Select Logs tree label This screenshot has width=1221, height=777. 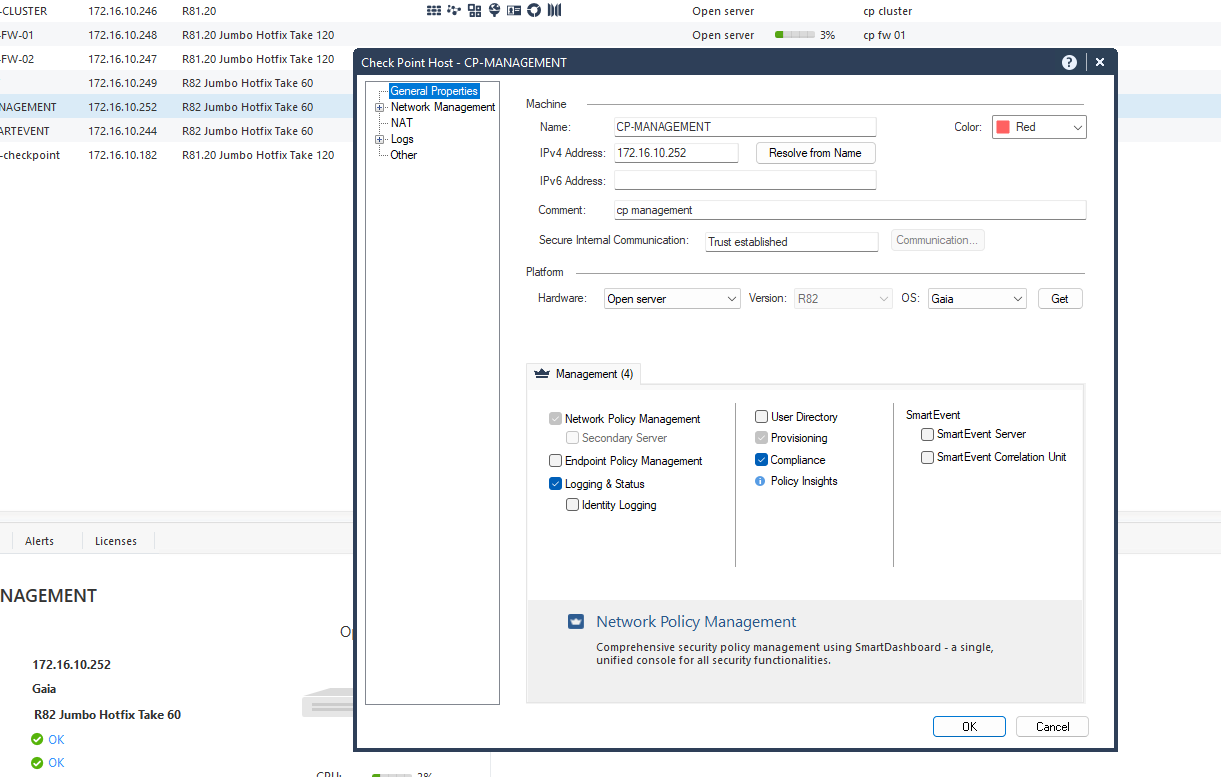pos(402,139)
